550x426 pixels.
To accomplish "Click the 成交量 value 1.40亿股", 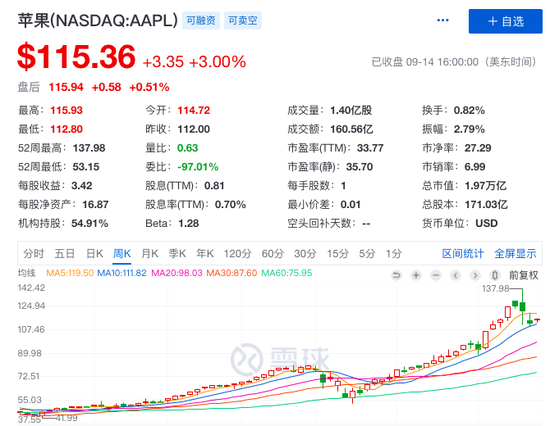I will tap(351, 110).
